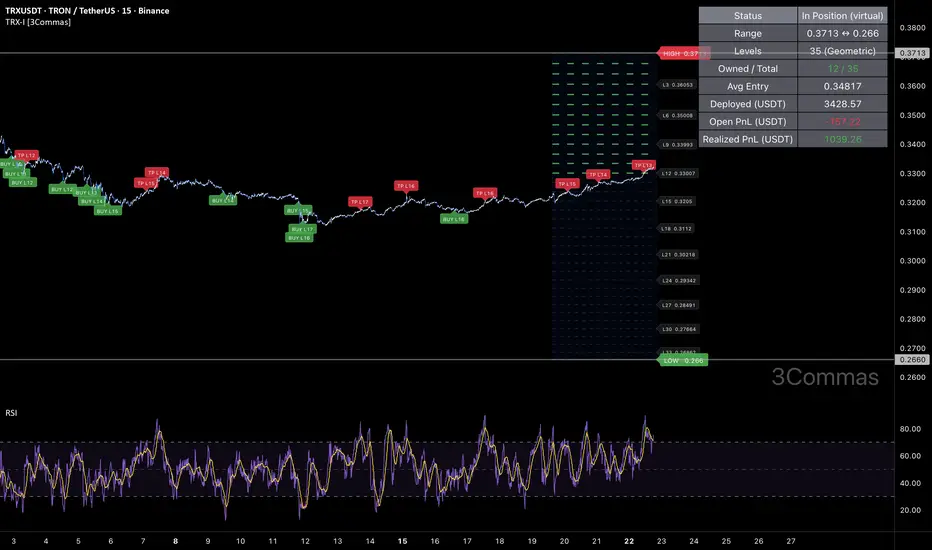This screenshot has width=932, height=550.
Task: Select the L3 0.36053 grid level label
Action: pos(678,85)
